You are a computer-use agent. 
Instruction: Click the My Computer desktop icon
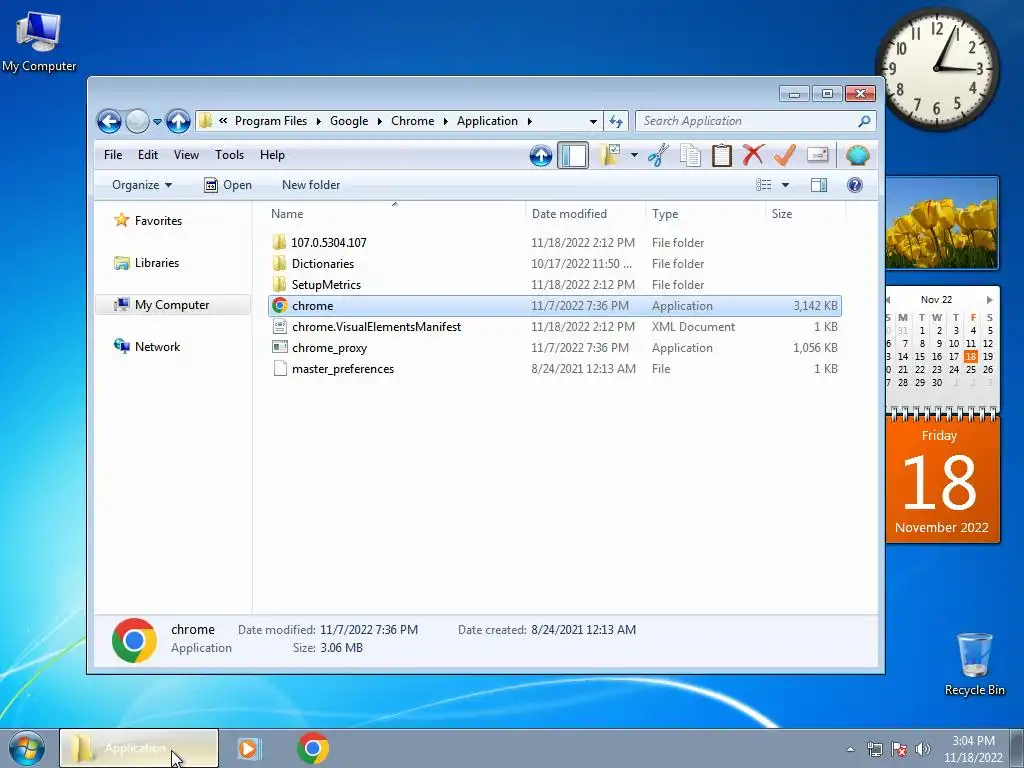[39, 42]
